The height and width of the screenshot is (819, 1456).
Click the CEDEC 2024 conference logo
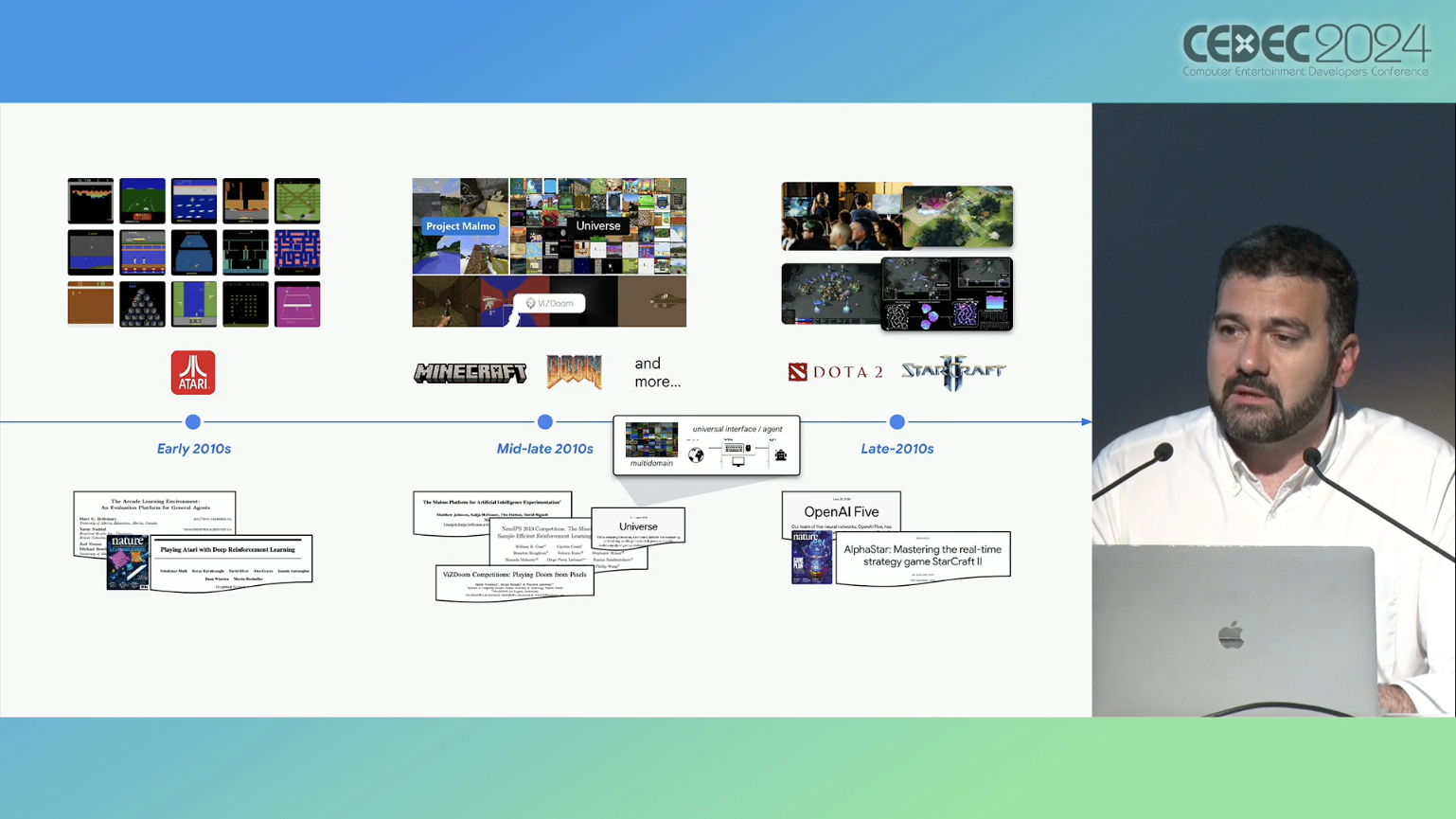tap(1306, 50)
